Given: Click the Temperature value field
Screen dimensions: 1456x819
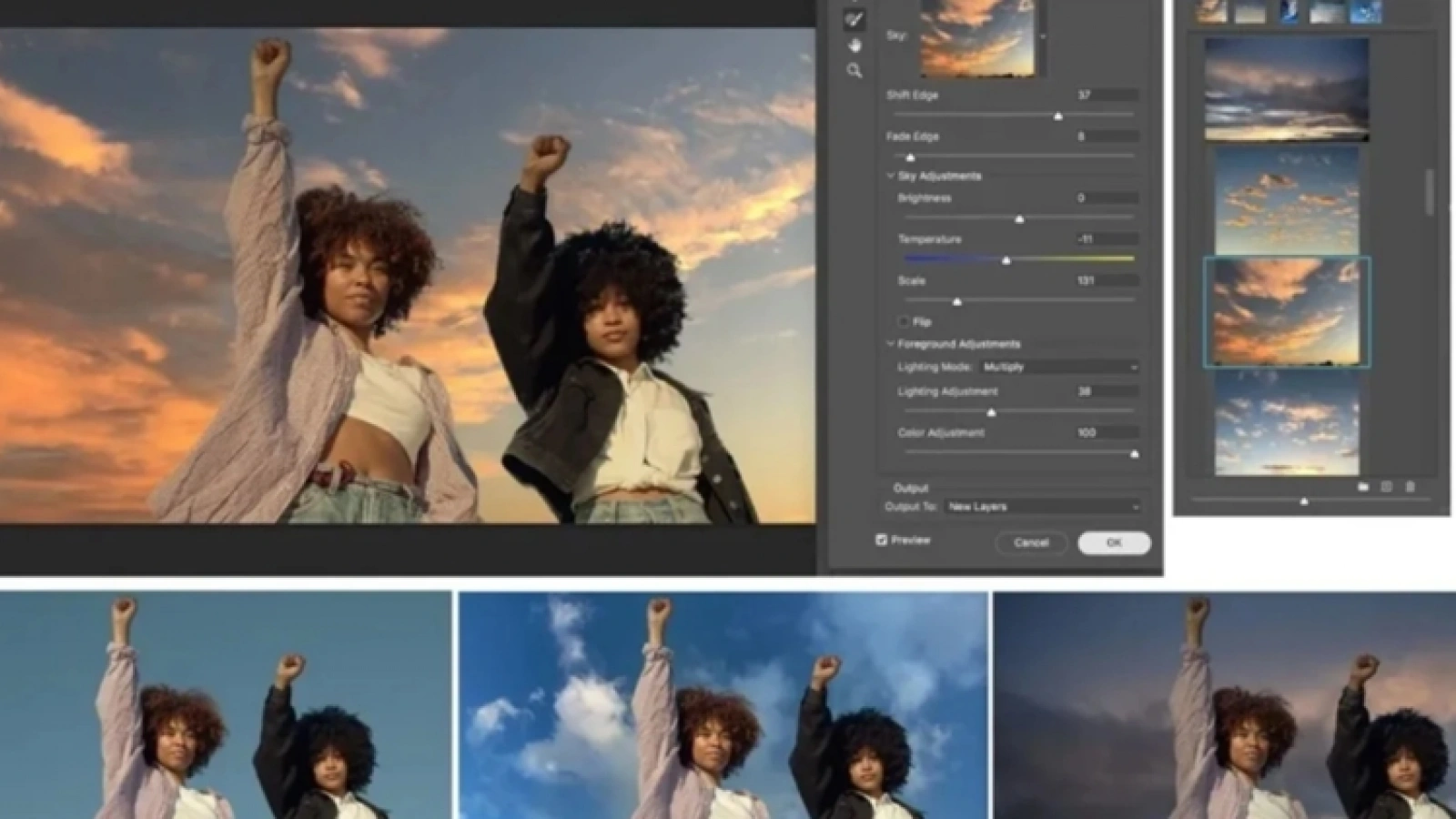Looking at the screenshot, I should click(x=1106, y=239).
